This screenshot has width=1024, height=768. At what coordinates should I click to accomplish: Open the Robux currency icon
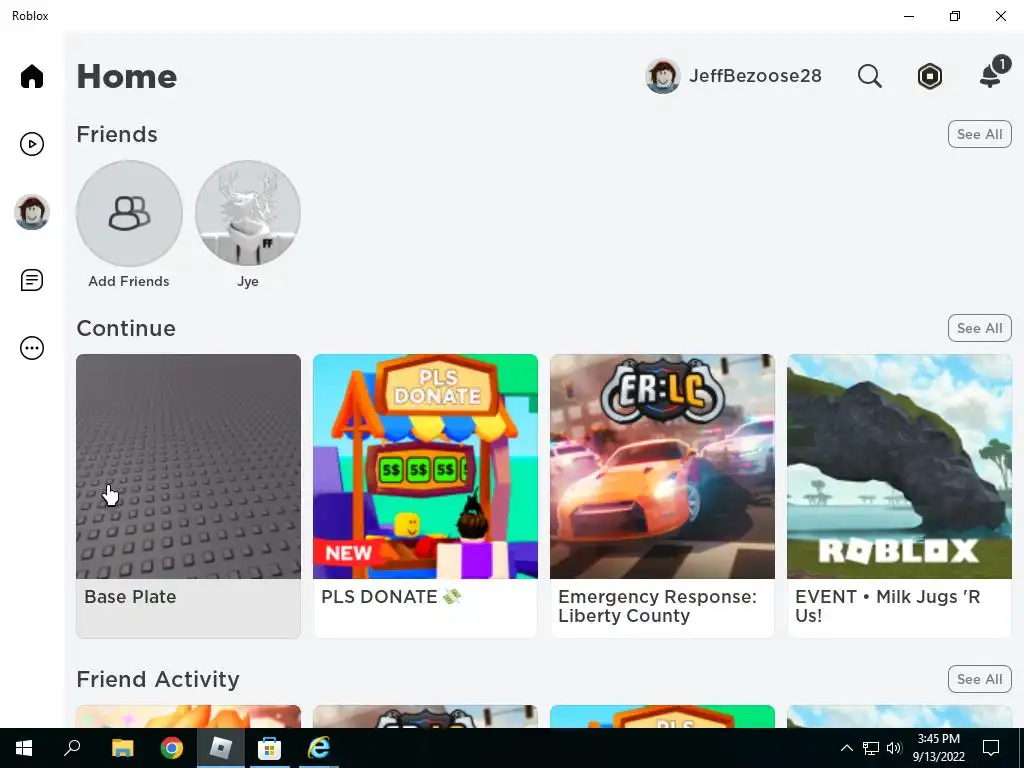point(929,76)
